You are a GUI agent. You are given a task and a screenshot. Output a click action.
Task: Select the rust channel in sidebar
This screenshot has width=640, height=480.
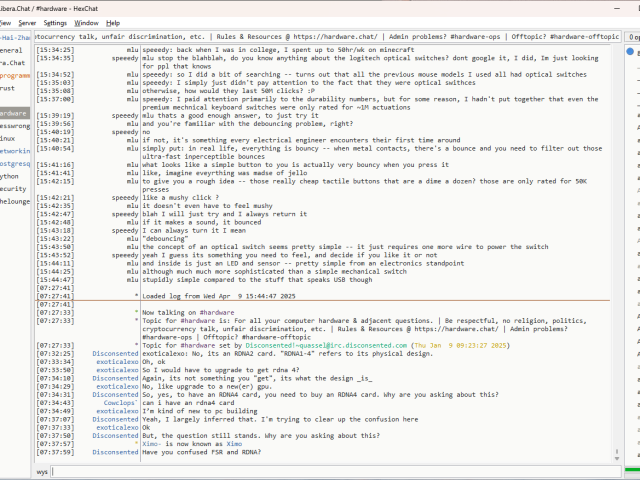click(x=8, y=88)
